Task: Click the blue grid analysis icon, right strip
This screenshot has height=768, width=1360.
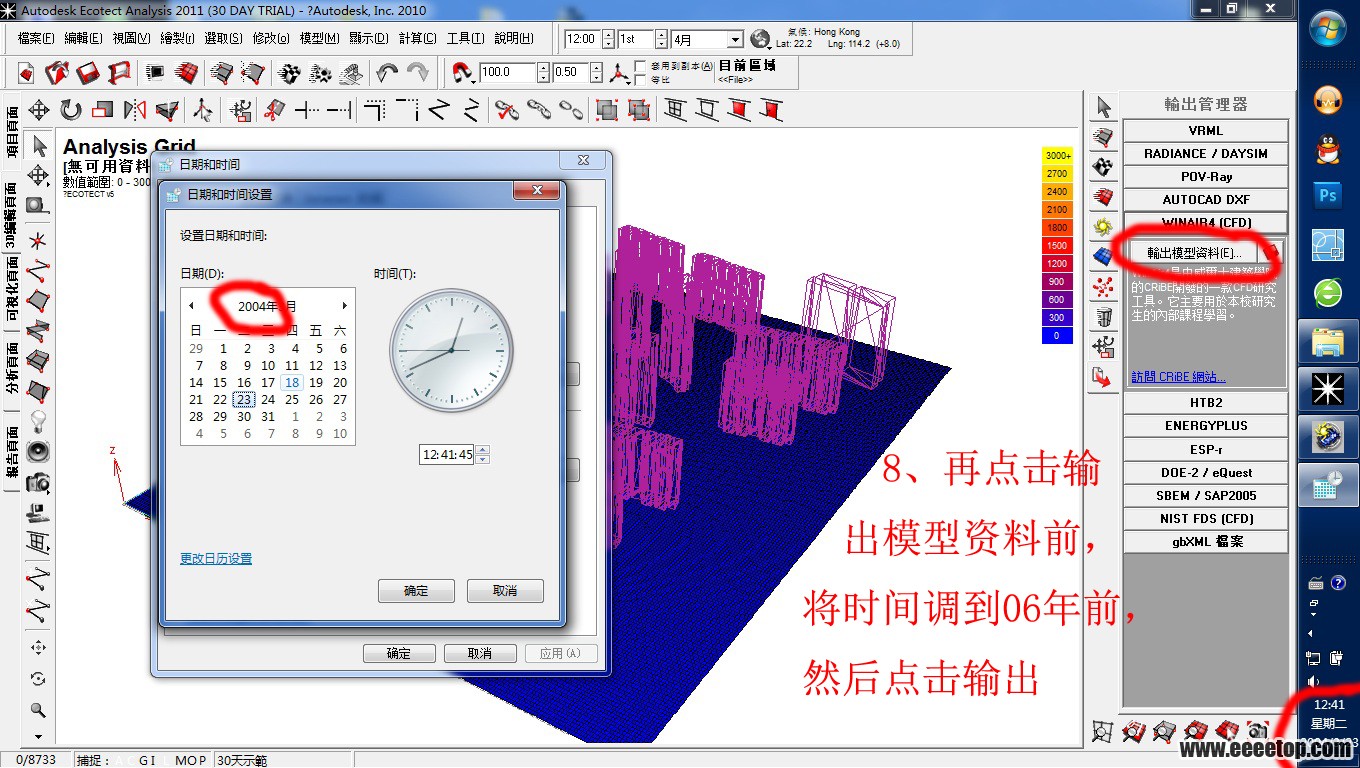Action: 1104,257
